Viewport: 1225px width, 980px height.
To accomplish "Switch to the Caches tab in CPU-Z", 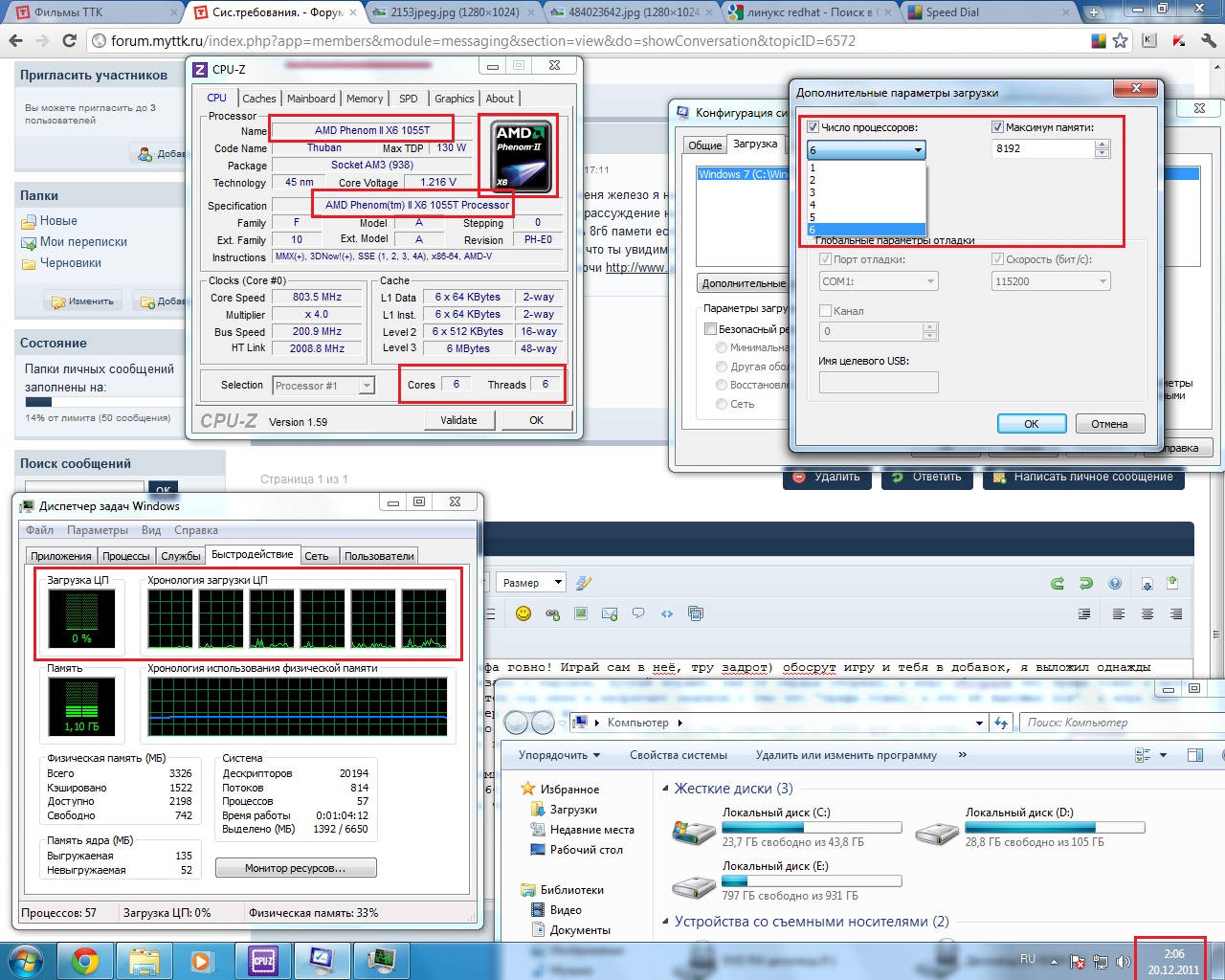I will pos(258,99).
